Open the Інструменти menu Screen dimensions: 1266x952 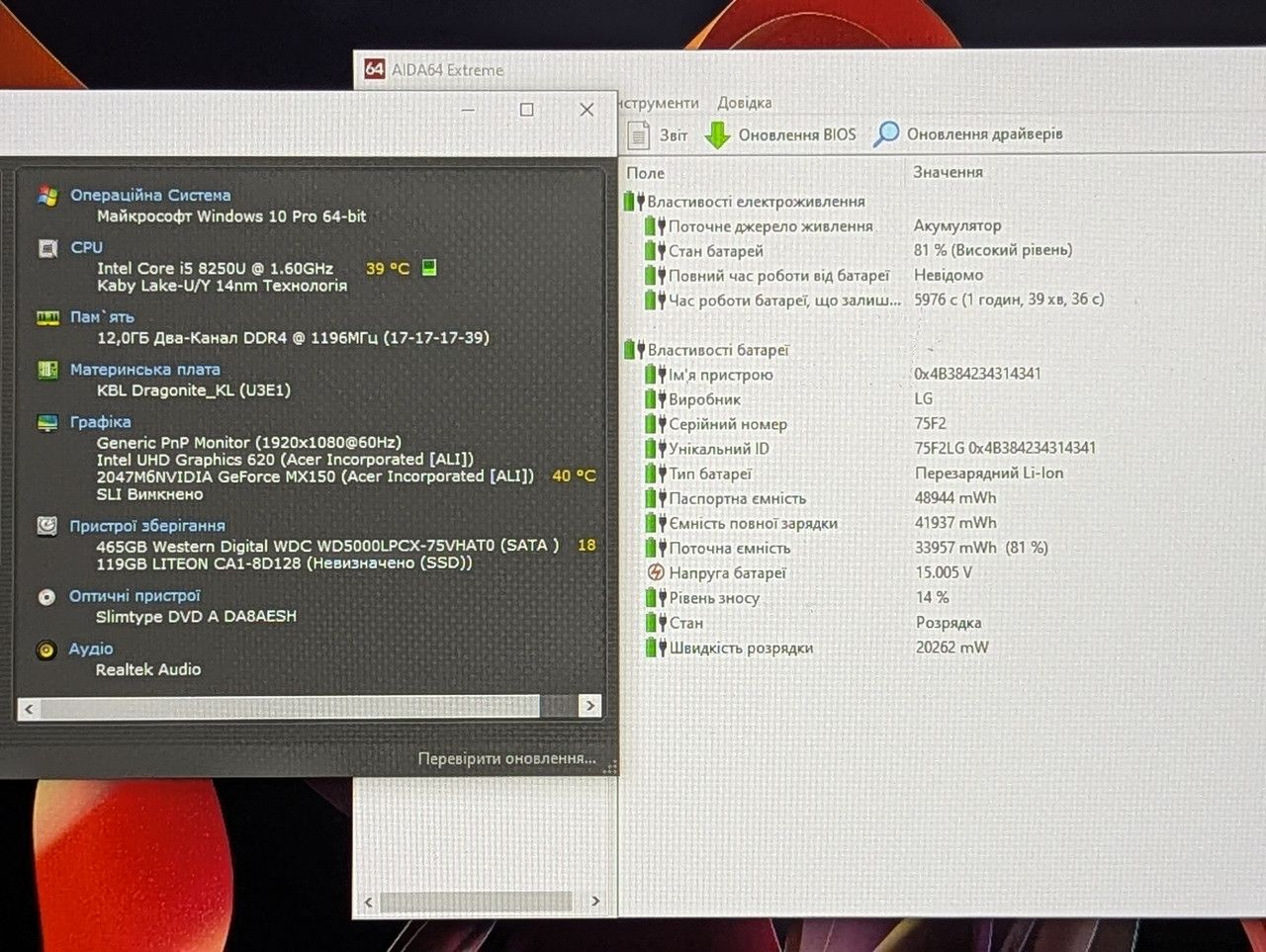click(x=659, y=103)
